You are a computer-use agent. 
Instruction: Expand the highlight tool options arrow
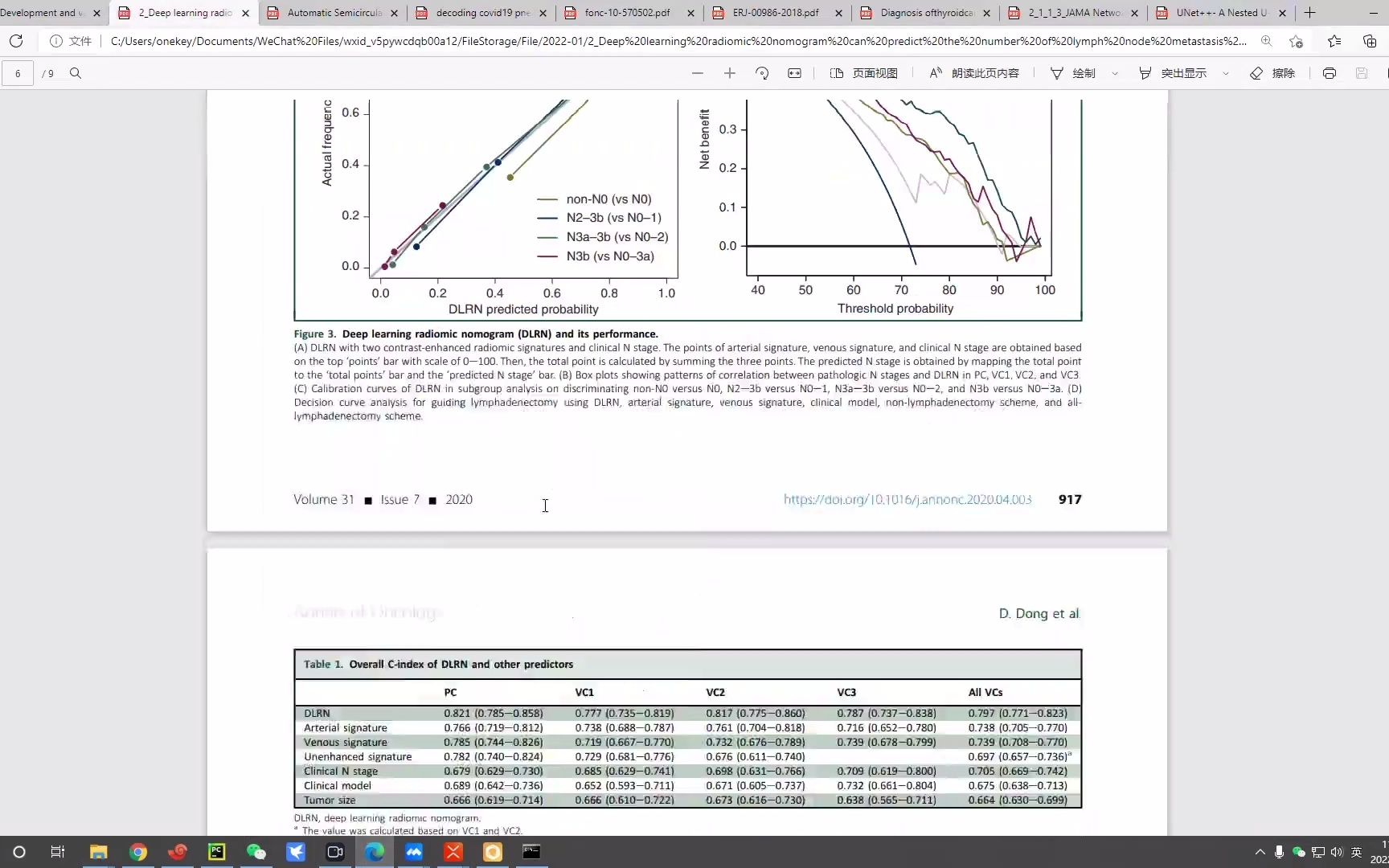point(1226,73)
